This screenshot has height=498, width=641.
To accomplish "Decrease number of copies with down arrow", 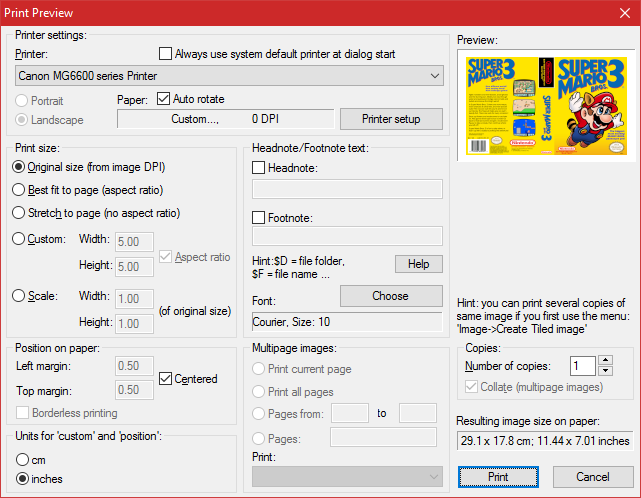I will pos(605,371).
